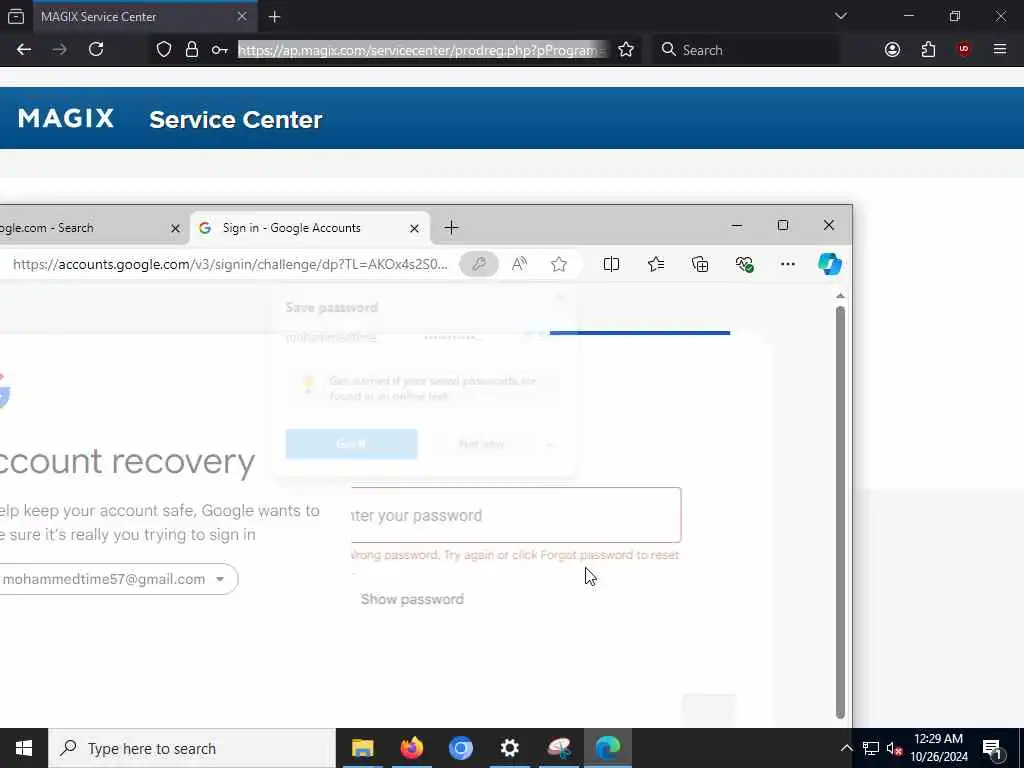1024x768 pixels.
Task: Open Firefox tracking protection shield
Action: [x=164, y=50]
